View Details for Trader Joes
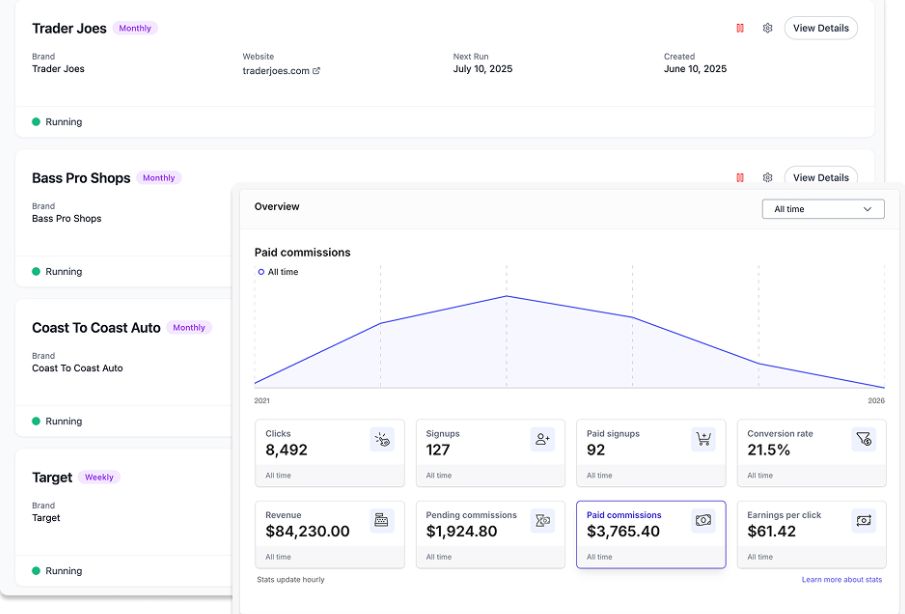 pyautogui.click(x=820, y=28)
